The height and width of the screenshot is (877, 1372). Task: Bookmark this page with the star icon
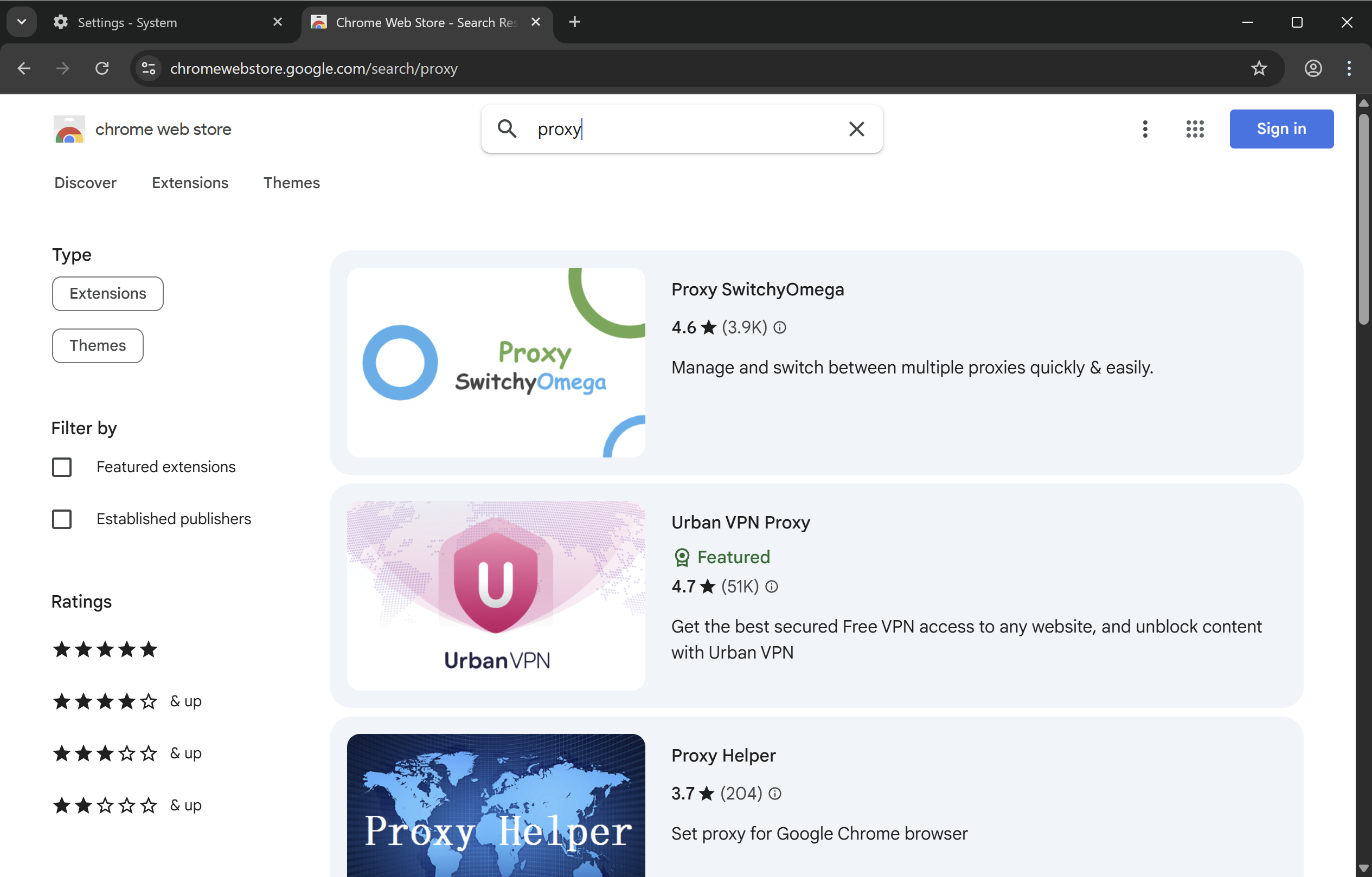coord(1259,69)
